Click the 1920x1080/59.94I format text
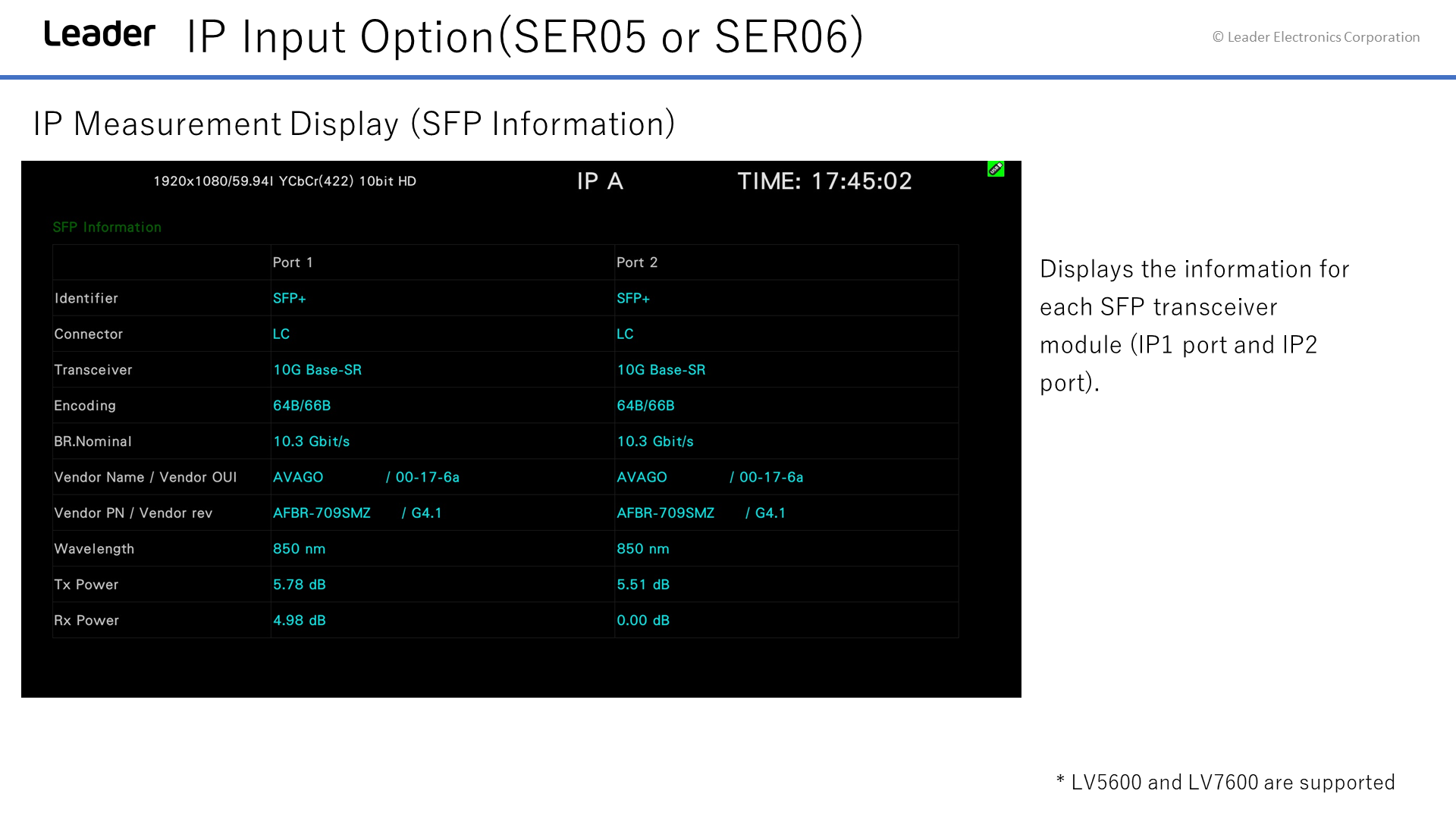 [213, 181]
